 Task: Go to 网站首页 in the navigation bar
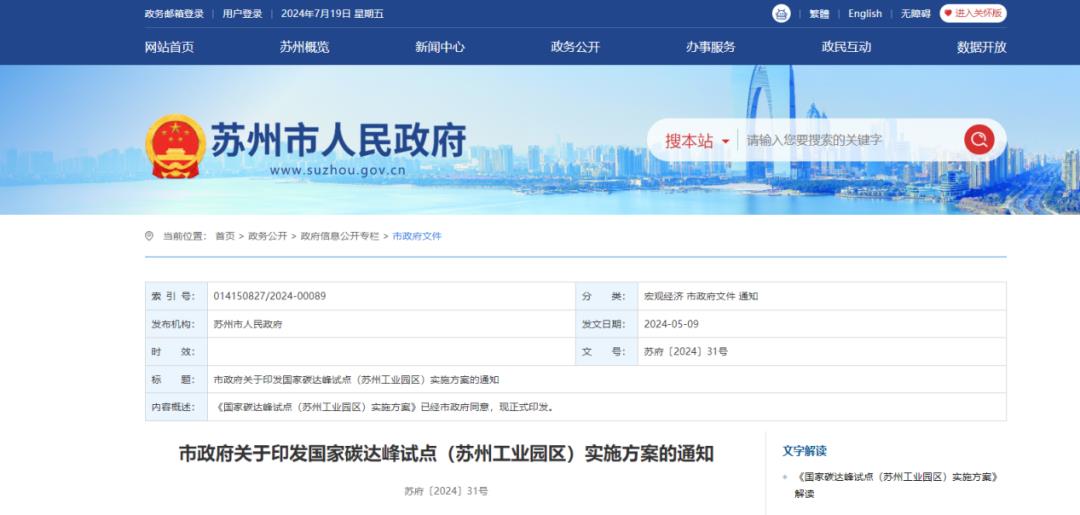(169, 47)
